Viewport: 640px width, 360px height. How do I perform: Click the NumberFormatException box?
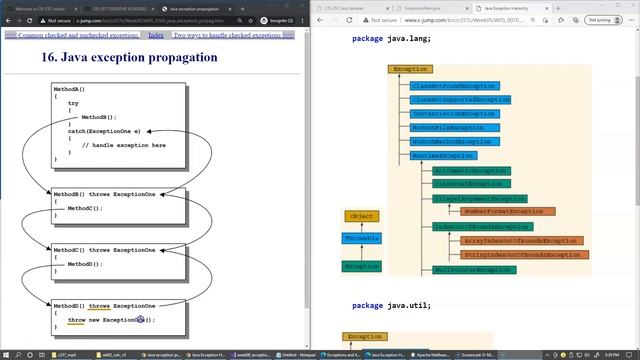tap(508, 211)
